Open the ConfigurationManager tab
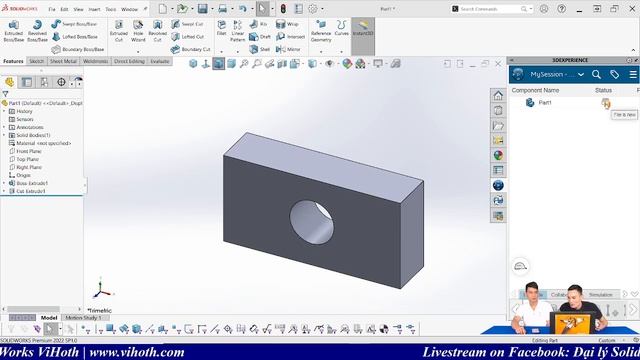The height and width of the screenshot is (360, 640). pyautogui.click(x=44, y=82)
